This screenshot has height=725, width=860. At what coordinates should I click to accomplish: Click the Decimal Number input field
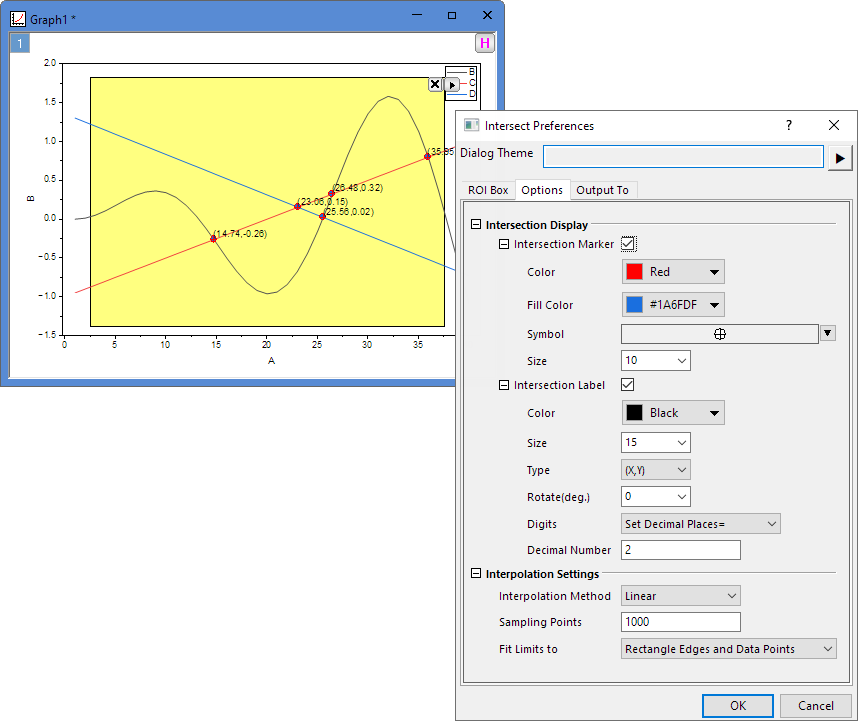681,550
